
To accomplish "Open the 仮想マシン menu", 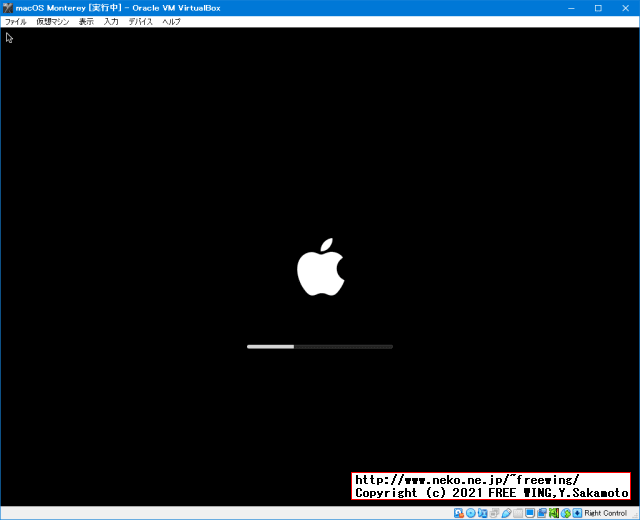I will [53, 22].
